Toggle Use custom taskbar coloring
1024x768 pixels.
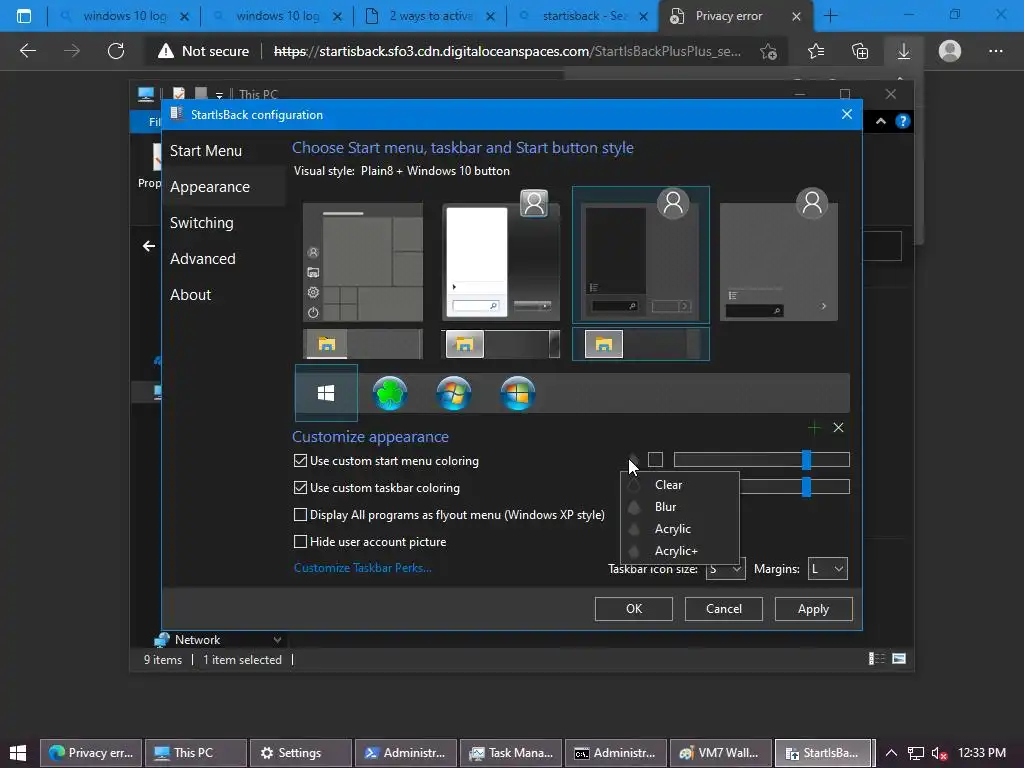(377, 488)
